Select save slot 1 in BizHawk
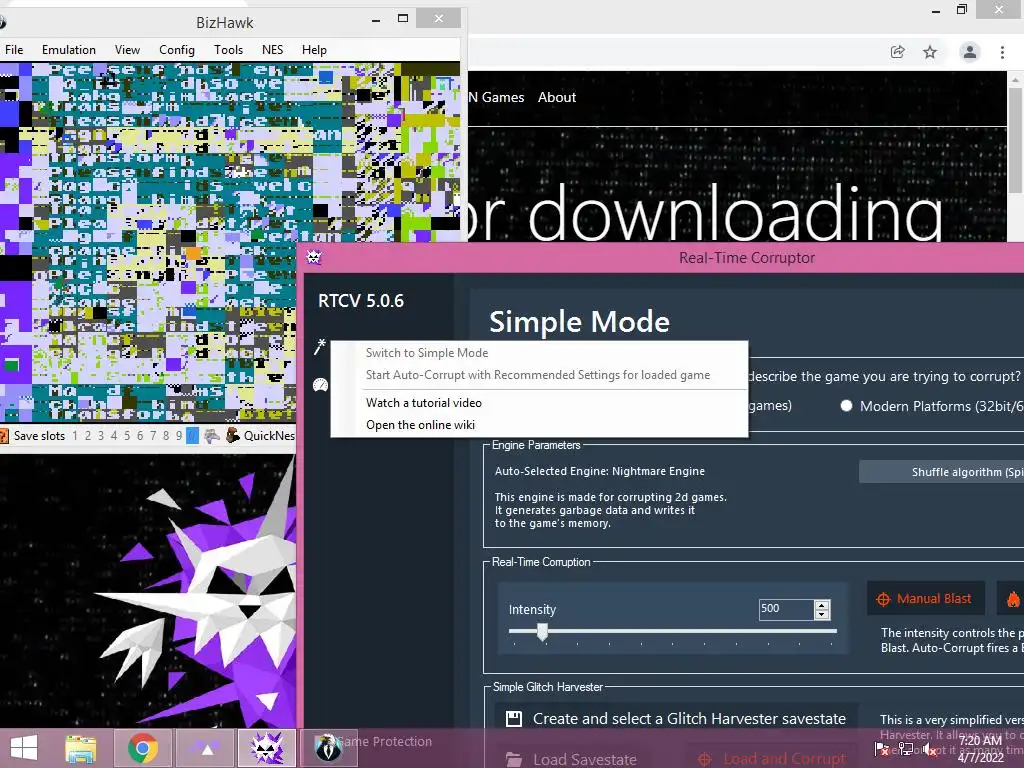Image resolution: width=1024 pixels, height=768 pixels. pyautogui.click(x=75, y=436)
